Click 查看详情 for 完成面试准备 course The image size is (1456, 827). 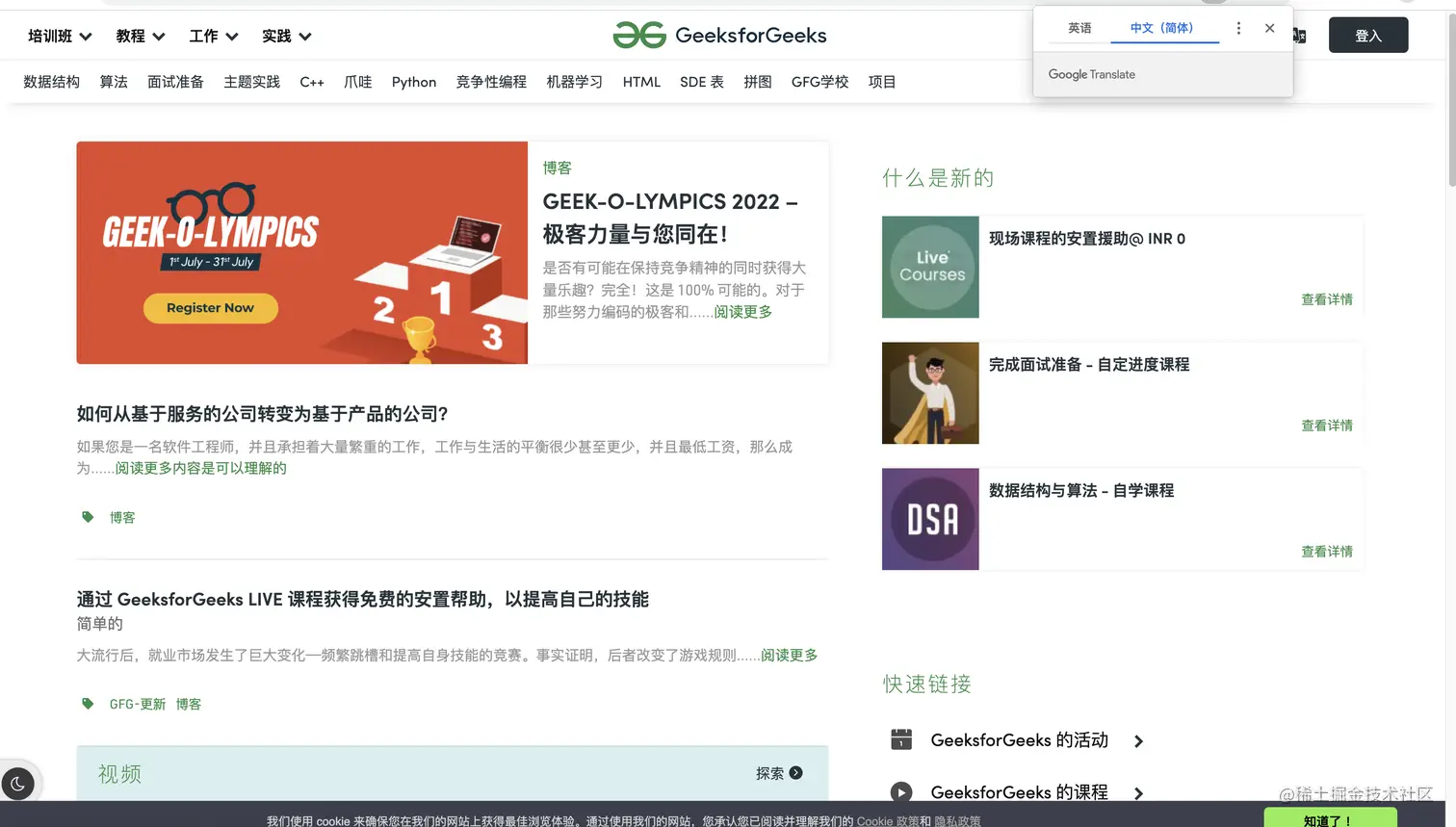coord(1327,426)
